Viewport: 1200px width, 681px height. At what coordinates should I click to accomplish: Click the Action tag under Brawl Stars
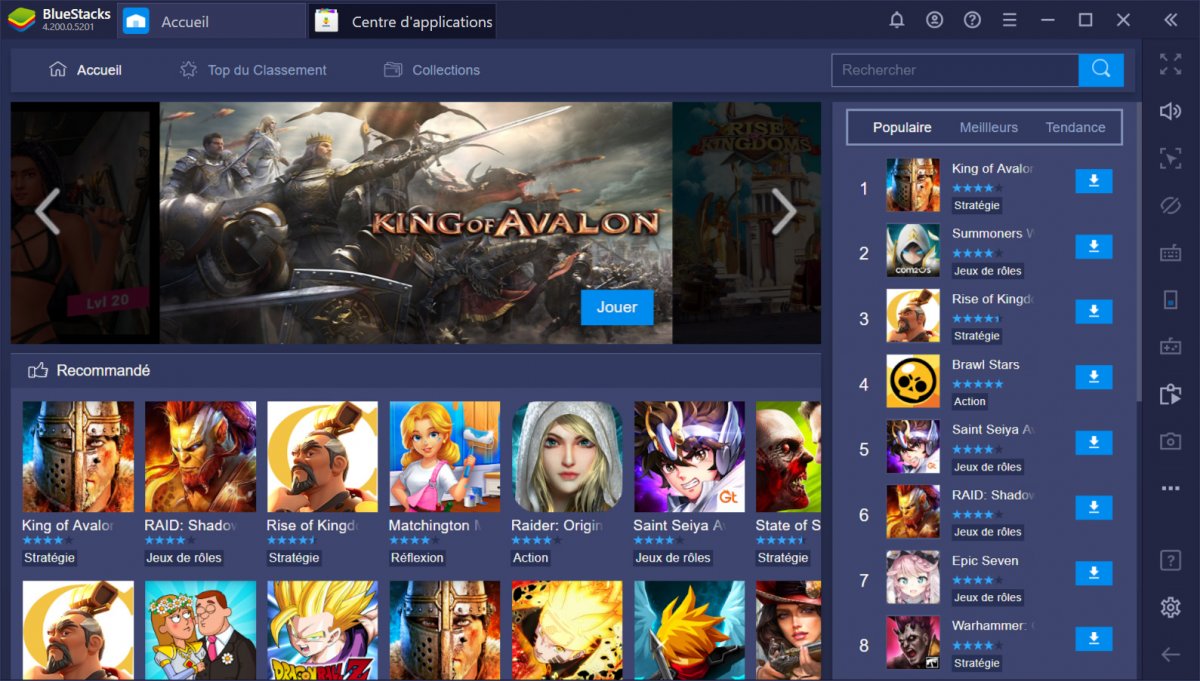pyautogui.click(x=970, y=401)
